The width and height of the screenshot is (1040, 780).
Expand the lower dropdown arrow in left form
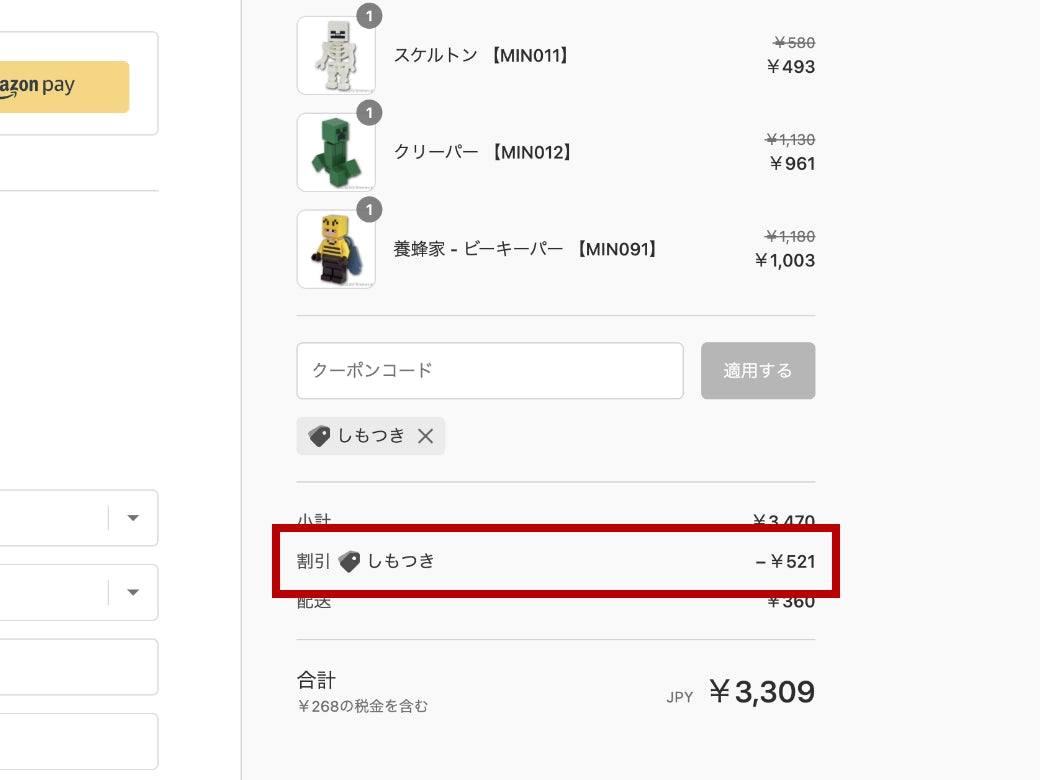click(x=133, y=592)
